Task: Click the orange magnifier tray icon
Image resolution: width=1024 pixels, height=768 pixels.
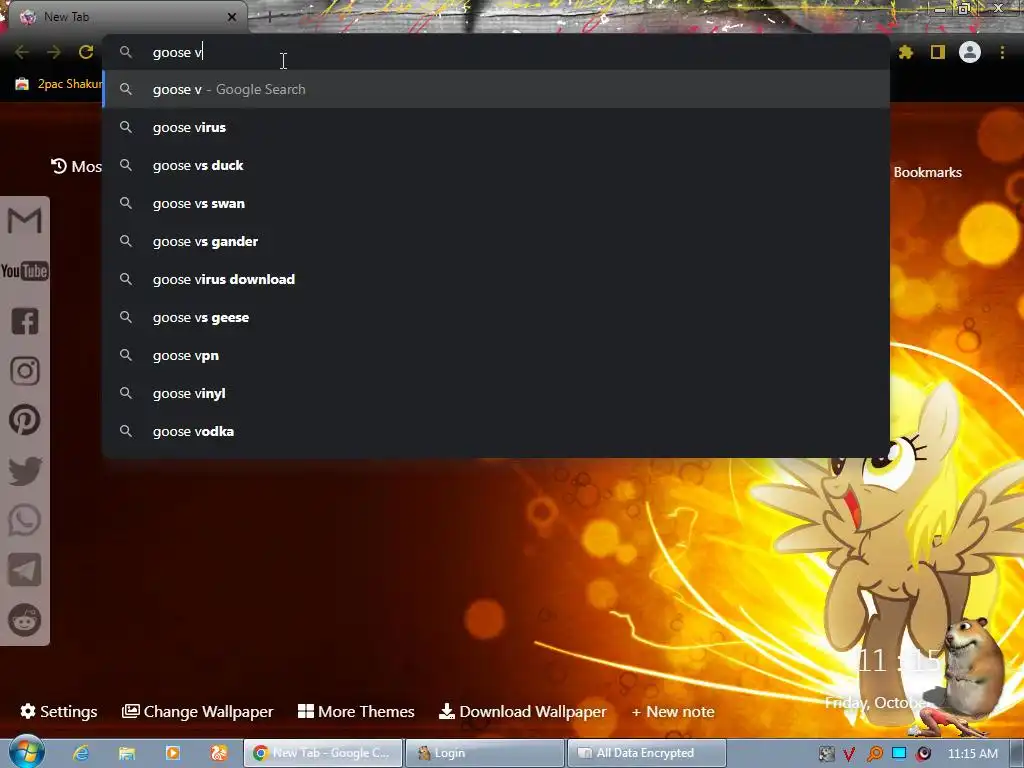Action: coord(874,754)
